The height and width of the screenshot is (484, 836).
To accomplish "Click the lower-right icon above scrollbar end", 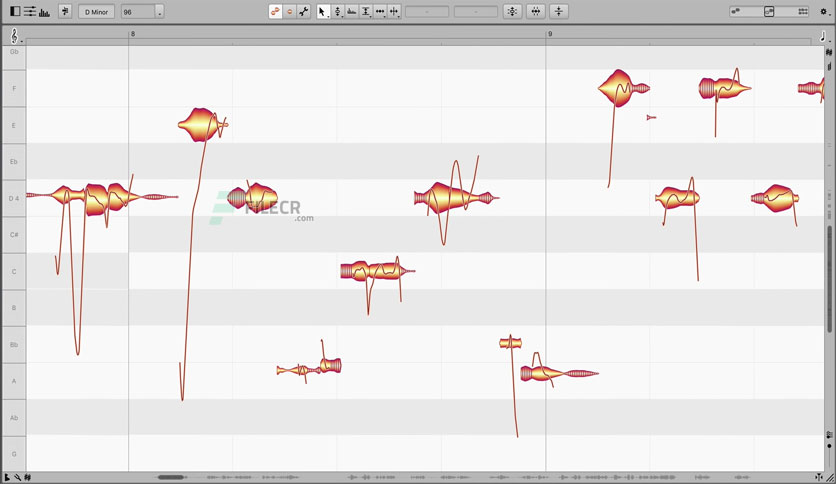I will 829,435.
